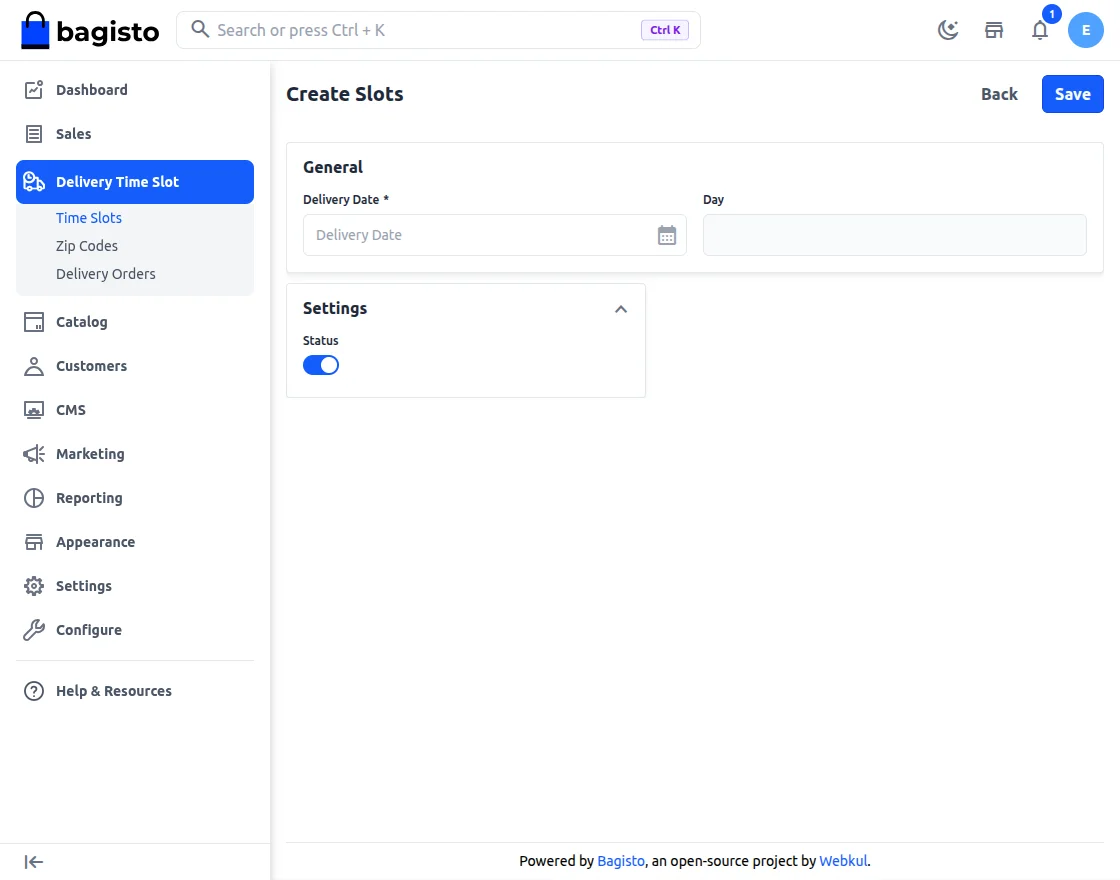Go to Appearance section
1120x880 pixels.
[x=135, y=542]
